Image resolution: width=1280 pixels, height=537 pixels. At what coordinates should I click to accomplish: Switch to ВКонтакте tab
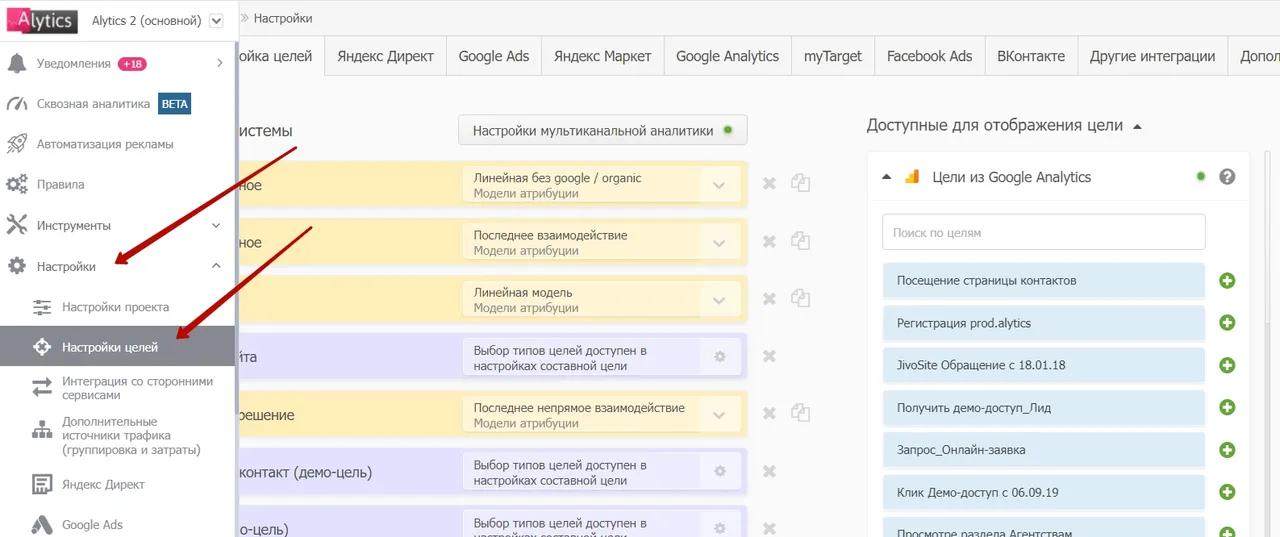(x=1031, y=56)
